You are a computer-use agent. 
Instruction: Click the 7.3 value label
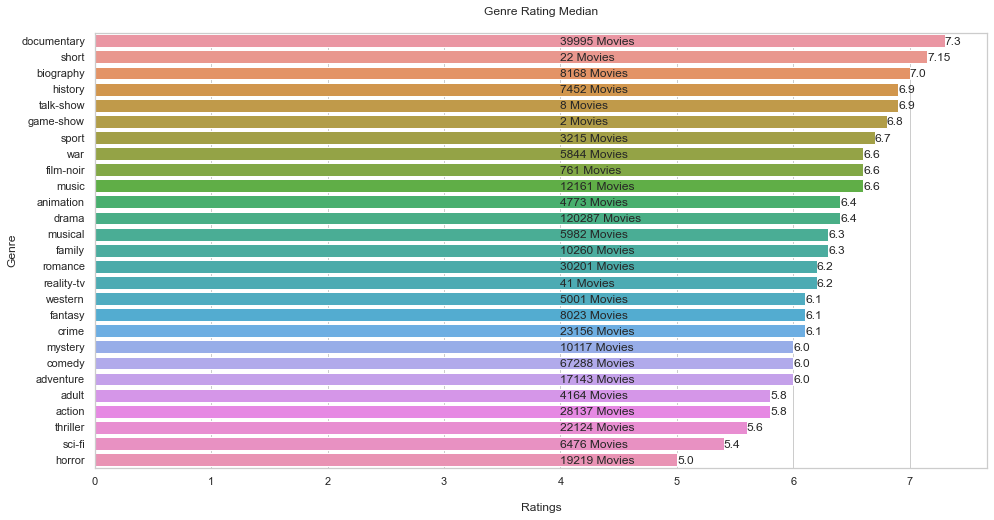[x=952, y=41]
